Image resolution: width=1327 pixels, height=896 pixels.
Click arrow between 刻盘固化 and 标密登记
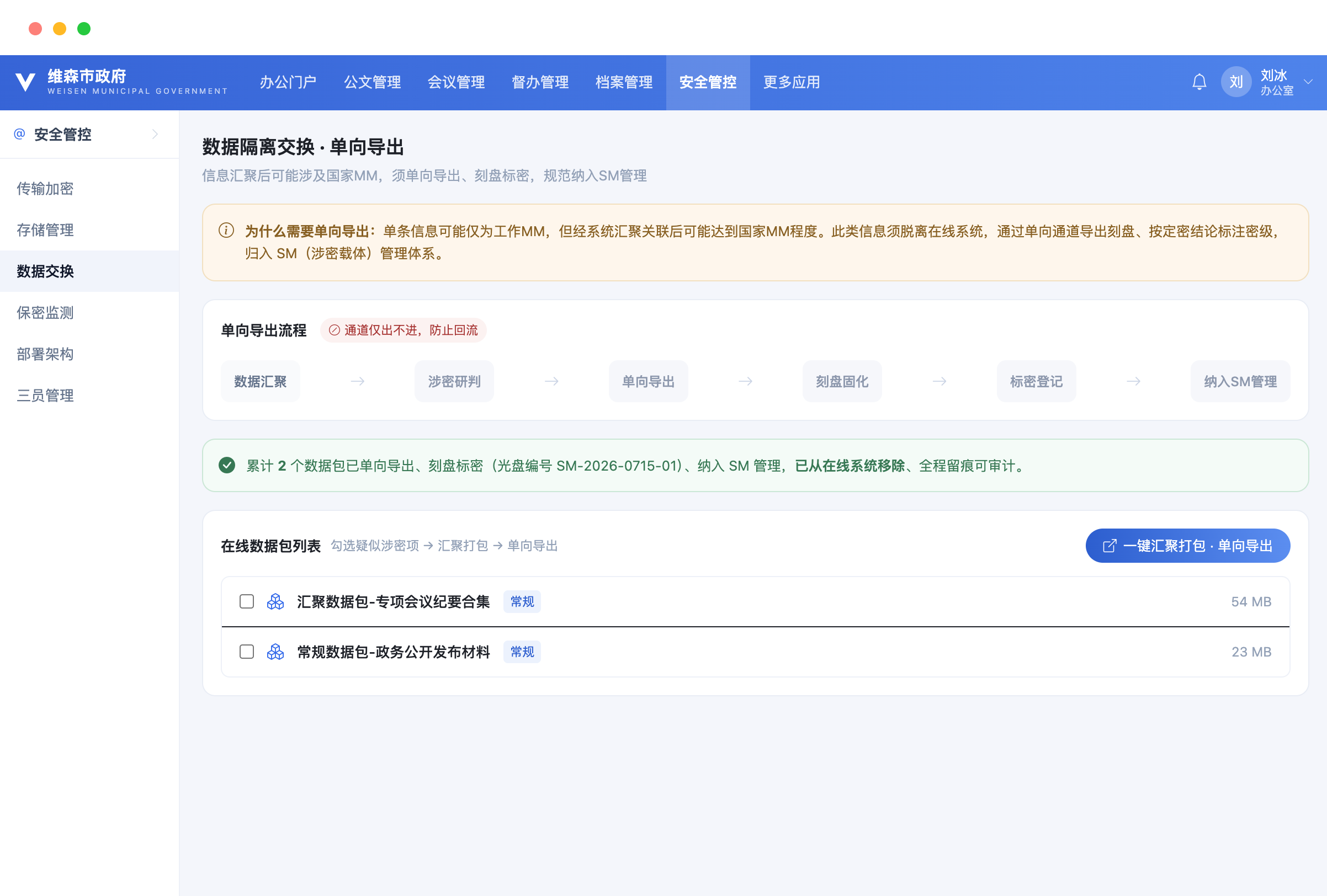coord(939,381)
